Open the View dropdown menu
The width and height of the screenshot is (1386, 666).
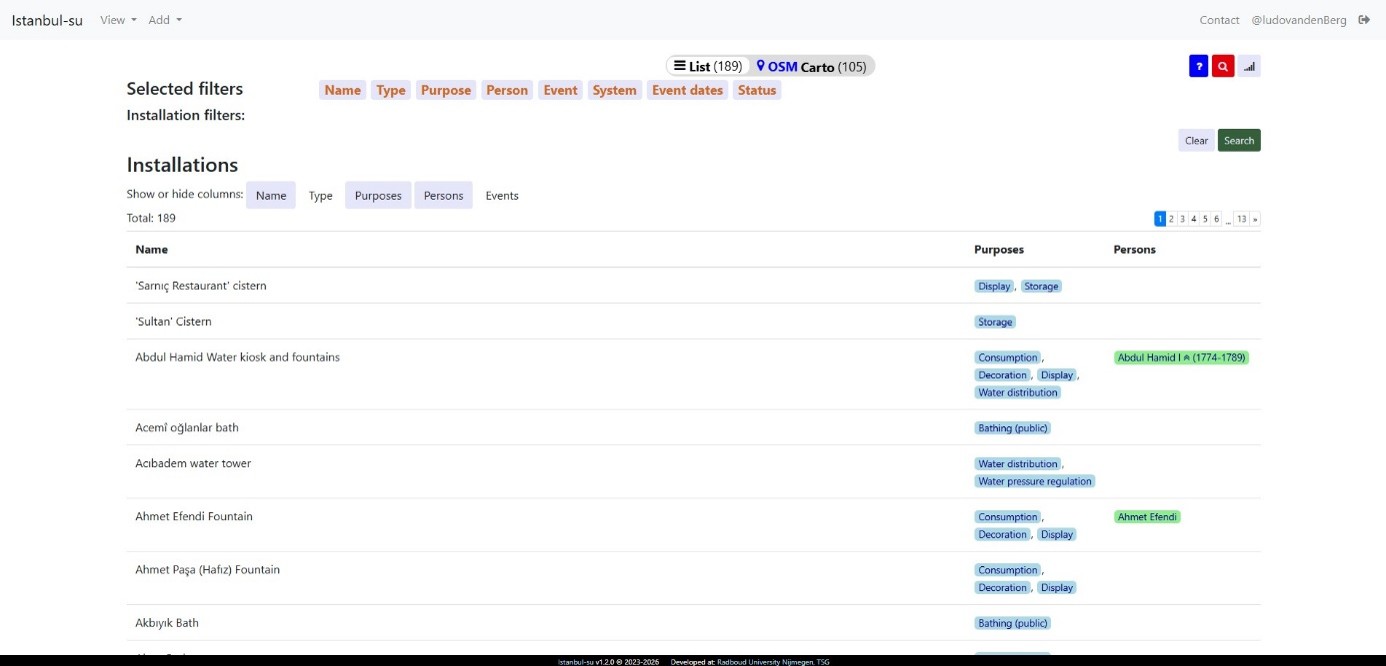pyautogui.click(x=118, y=20)
